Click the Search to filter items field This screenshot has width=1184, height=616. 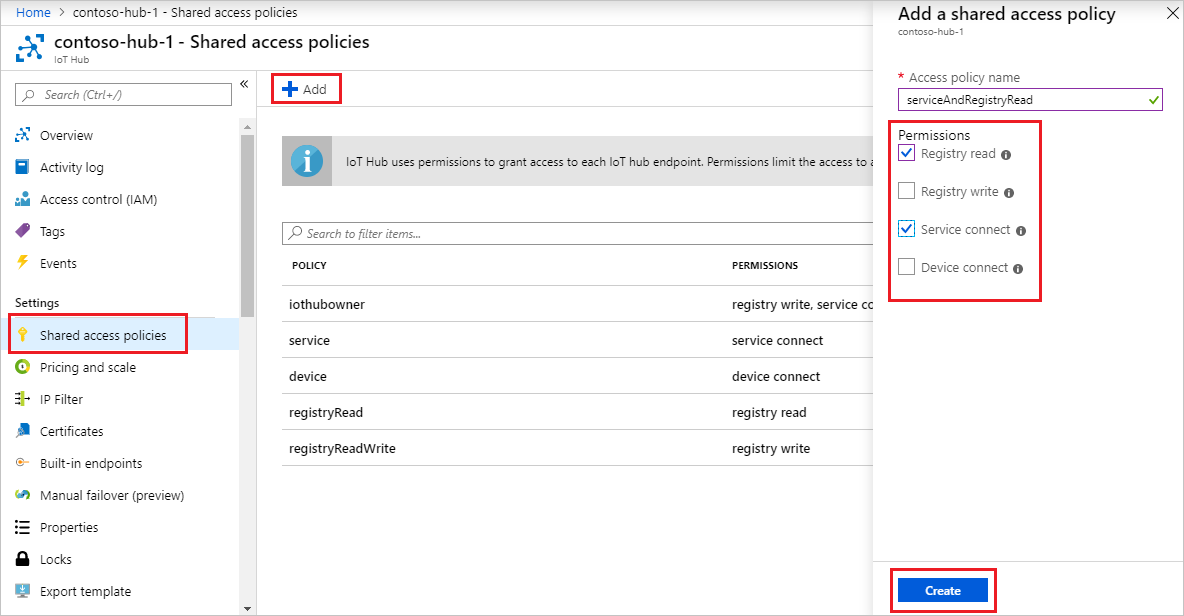(578, 233)
